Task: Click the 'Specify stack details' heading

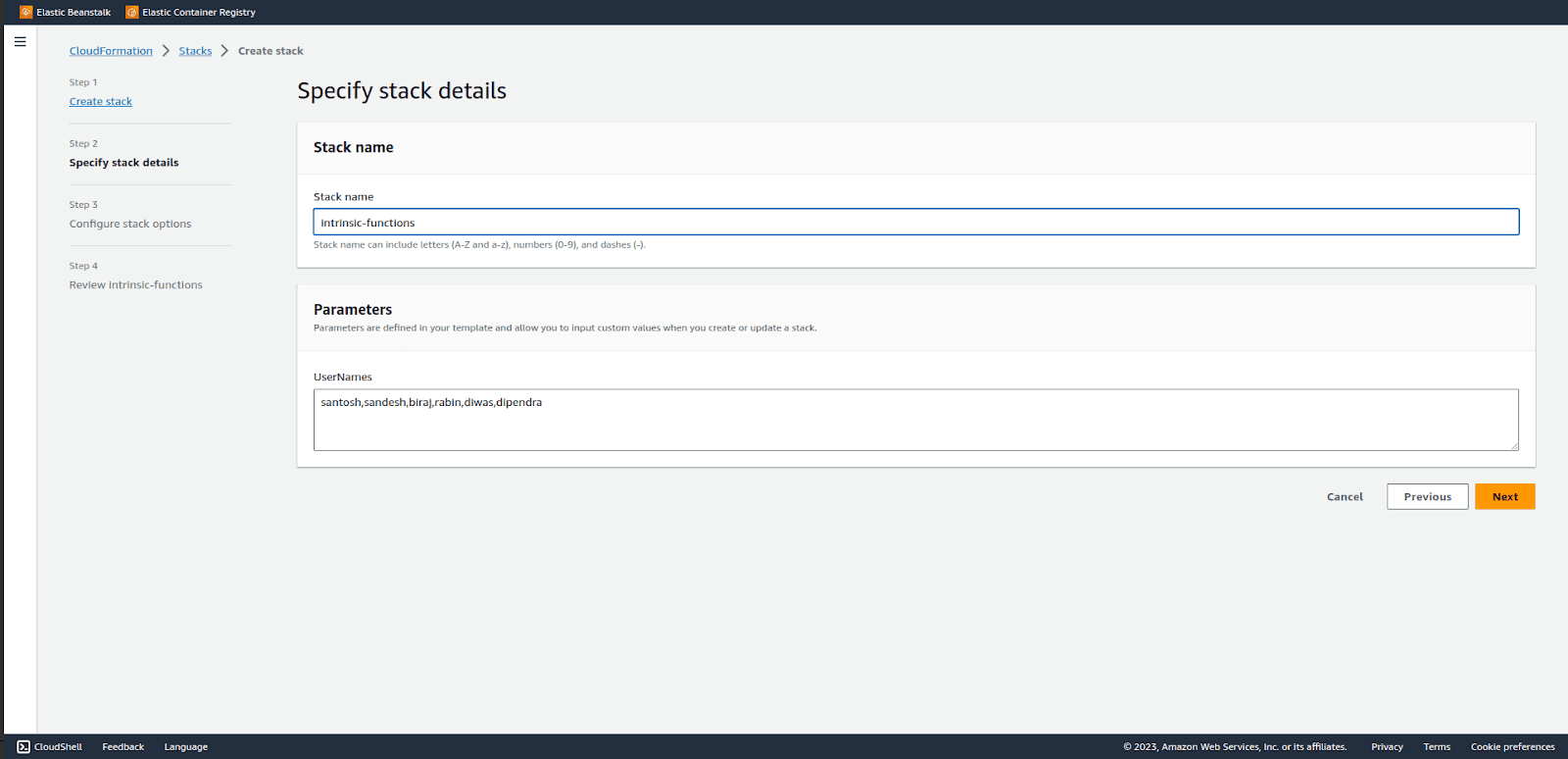Action: point(402,91)
